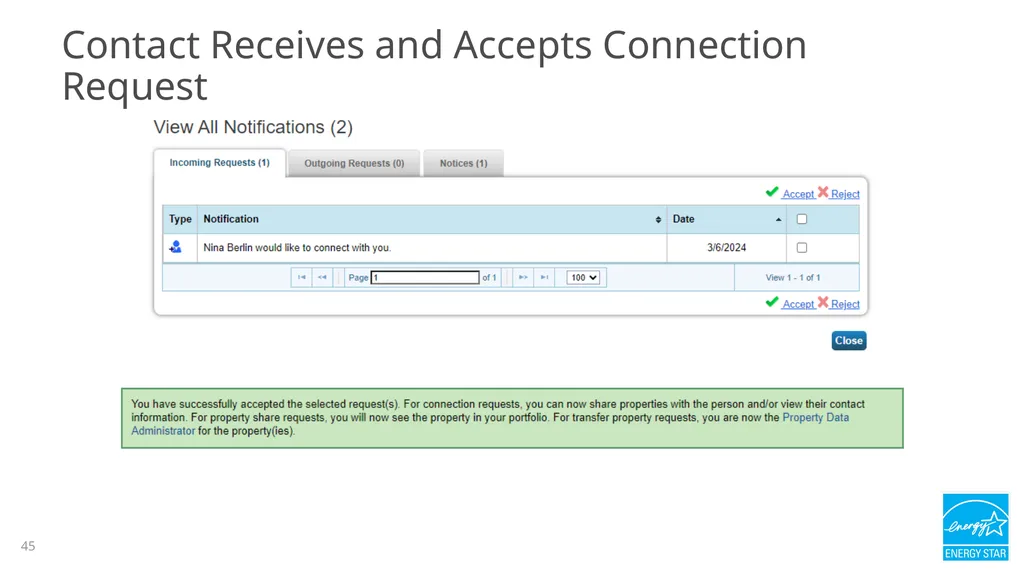This screenshot has width=1024, height=575.
Task: Click the top green Accept checkmark icon
Action: 772,192
